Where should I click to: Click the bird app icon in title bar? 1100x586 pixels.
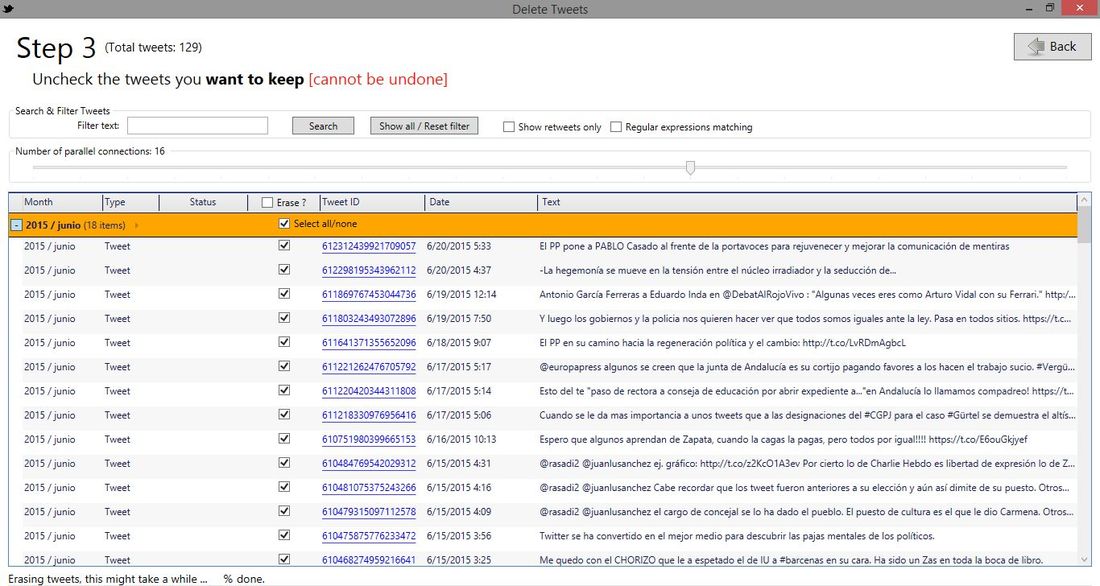(8, 8)
